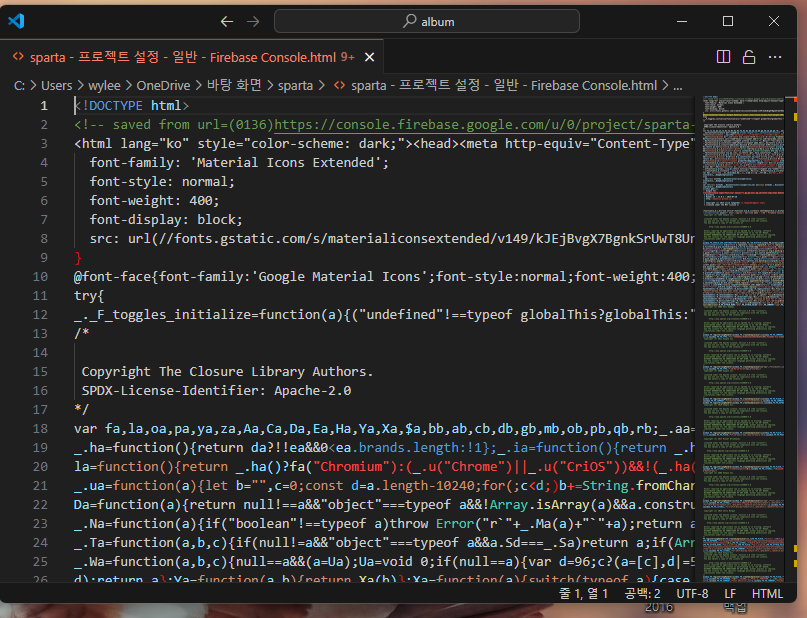Click breadcrumb folder sparta
The height and width of the screenshot is (618, 807).
(x=295, y=85)
